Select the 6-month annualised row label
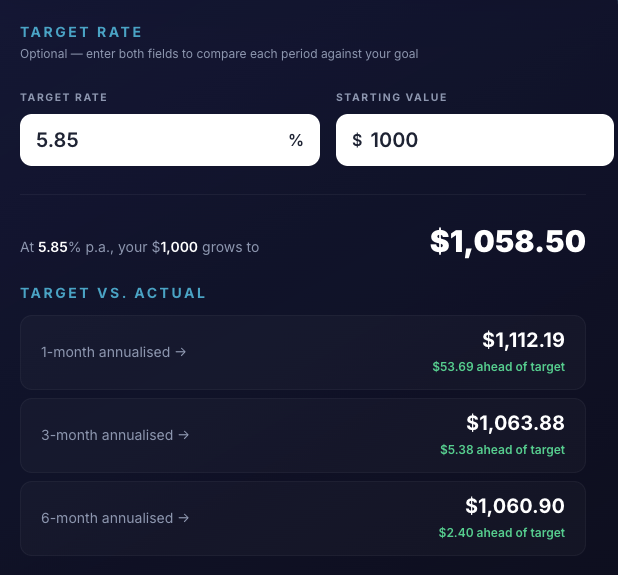Viewport: 618px width, 575px height. [x=114, y=518]
